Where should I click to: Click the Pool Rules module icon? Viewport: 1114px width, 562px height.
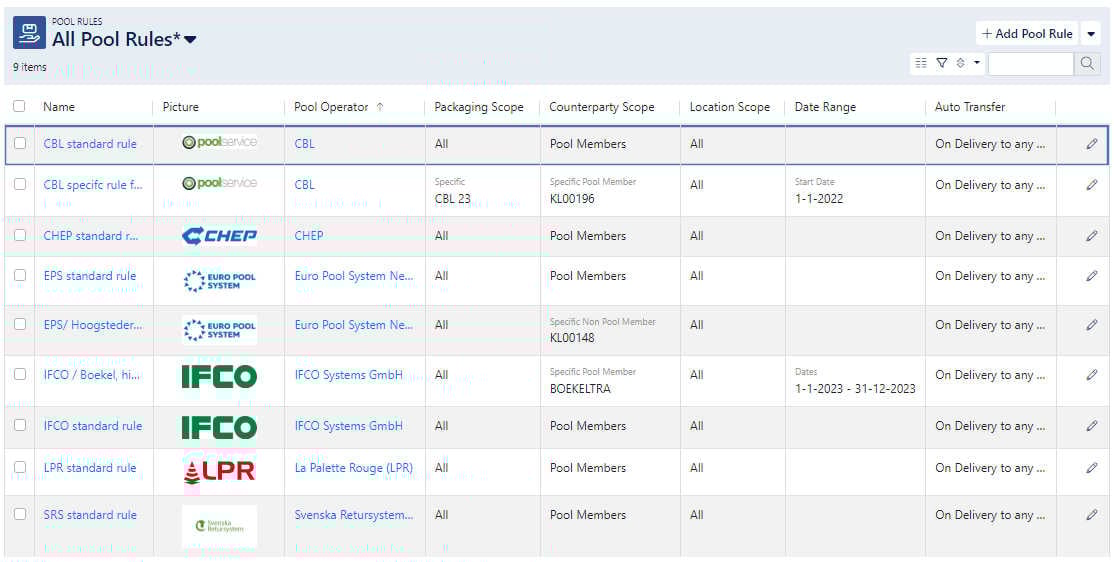pos(29,33)
